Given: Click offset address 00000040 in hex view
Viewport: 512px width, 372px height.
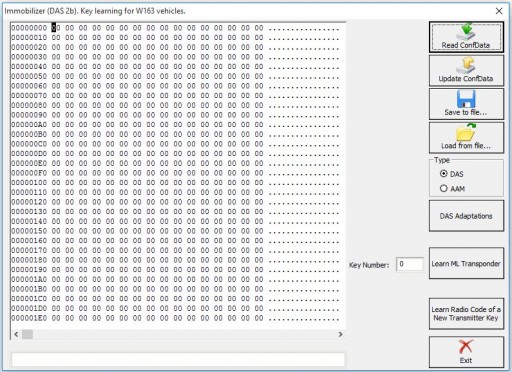Looking at the screenshot, I should (x=29, y=66).
